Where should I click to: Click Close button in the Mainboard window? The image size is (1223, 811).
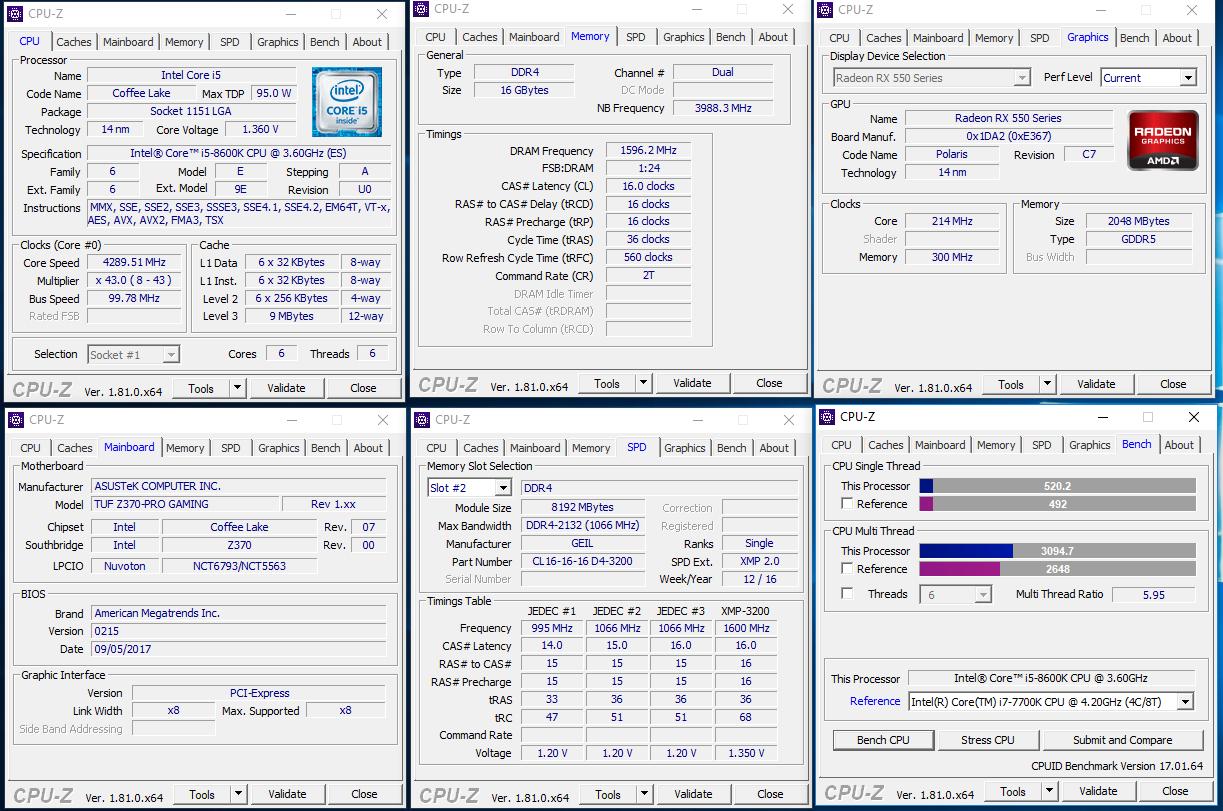click(364, 795)
